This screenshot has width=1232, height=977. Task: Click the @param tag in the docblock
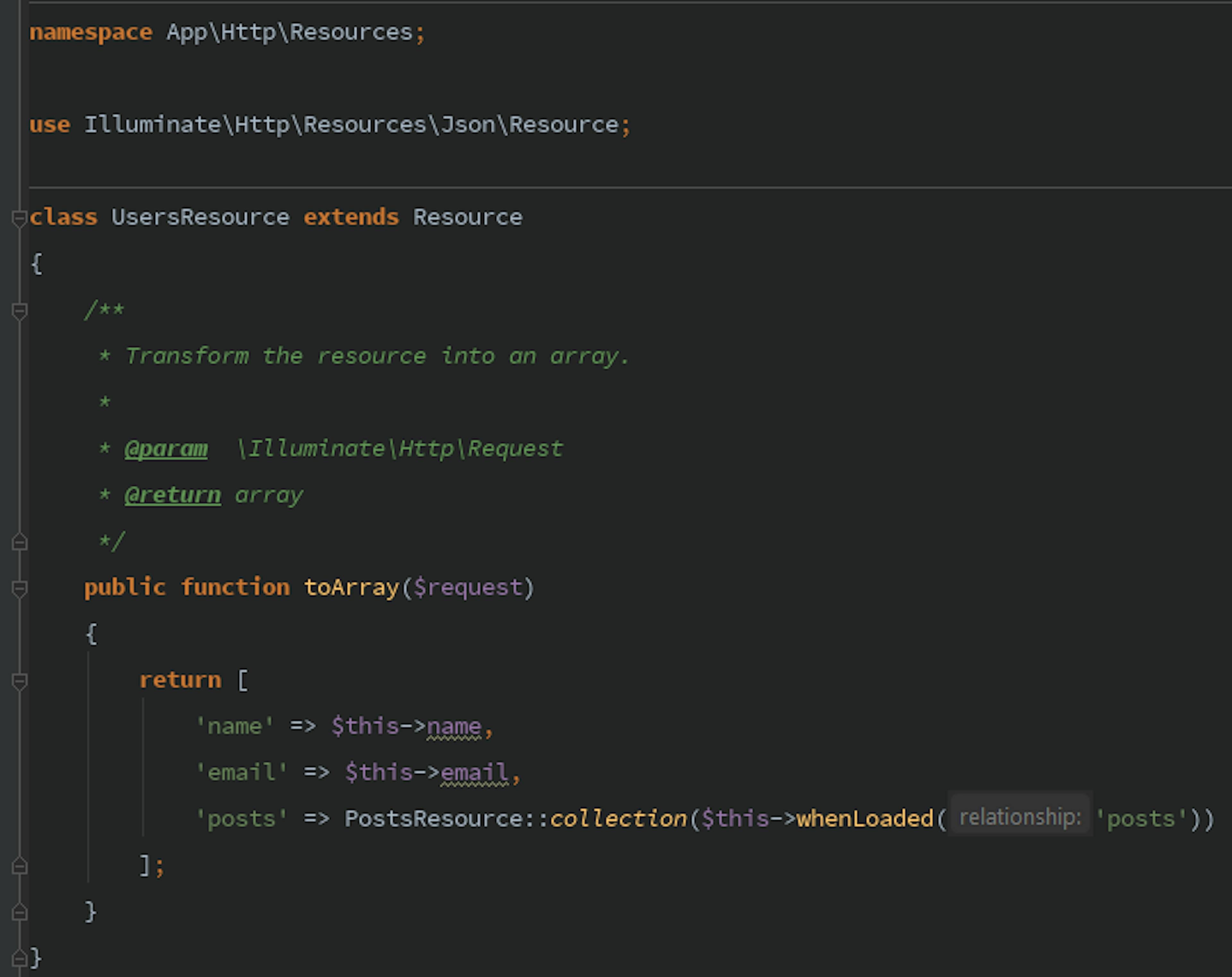[166, 448]
